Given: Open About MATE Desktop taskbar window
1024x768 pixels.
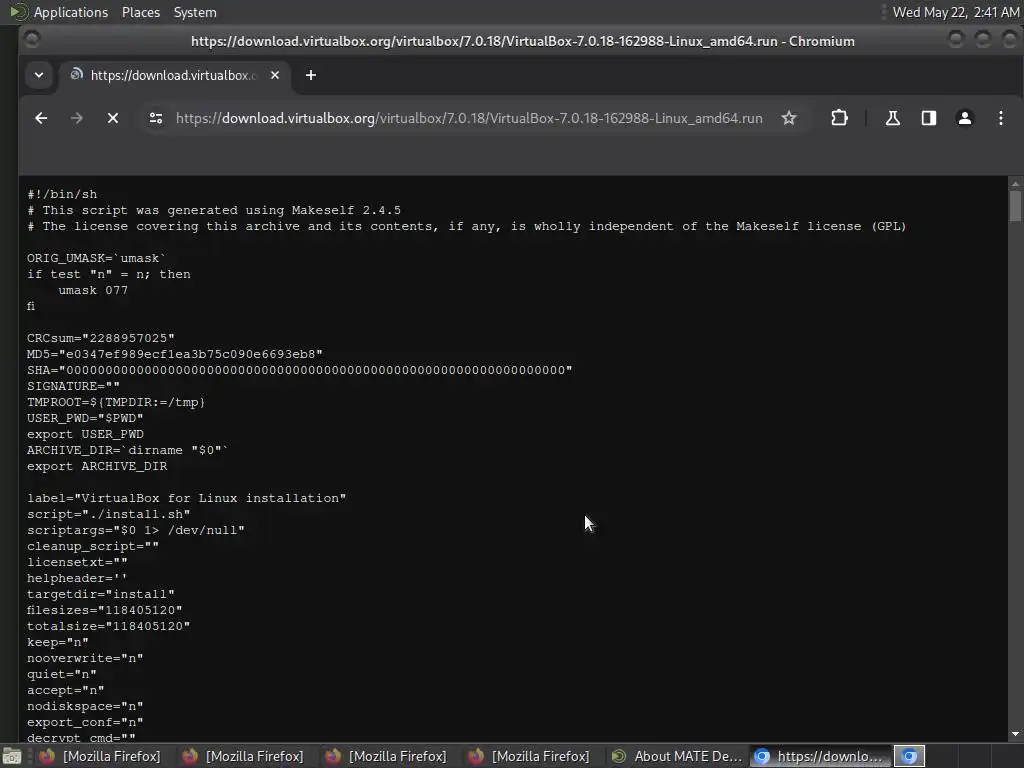Looking at the screenshot, I should pyautogui.click(x=677, y=756).
